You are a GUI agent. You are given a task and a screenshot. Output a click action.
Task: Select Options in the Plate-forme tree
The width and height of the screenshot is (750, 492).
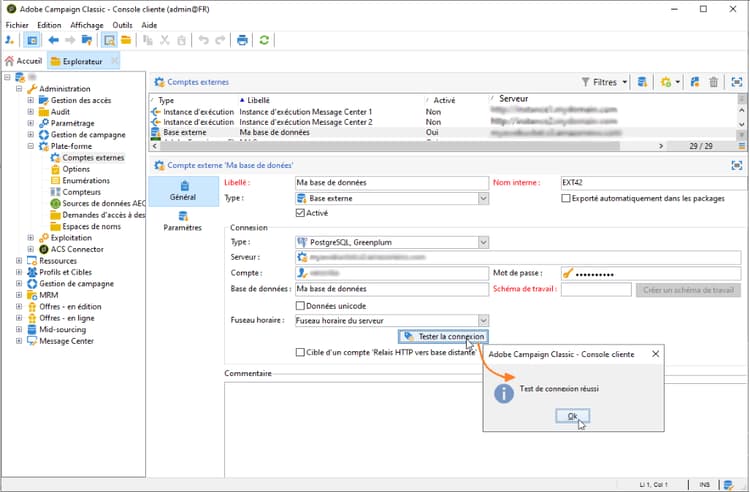click(x=76, y=169)
